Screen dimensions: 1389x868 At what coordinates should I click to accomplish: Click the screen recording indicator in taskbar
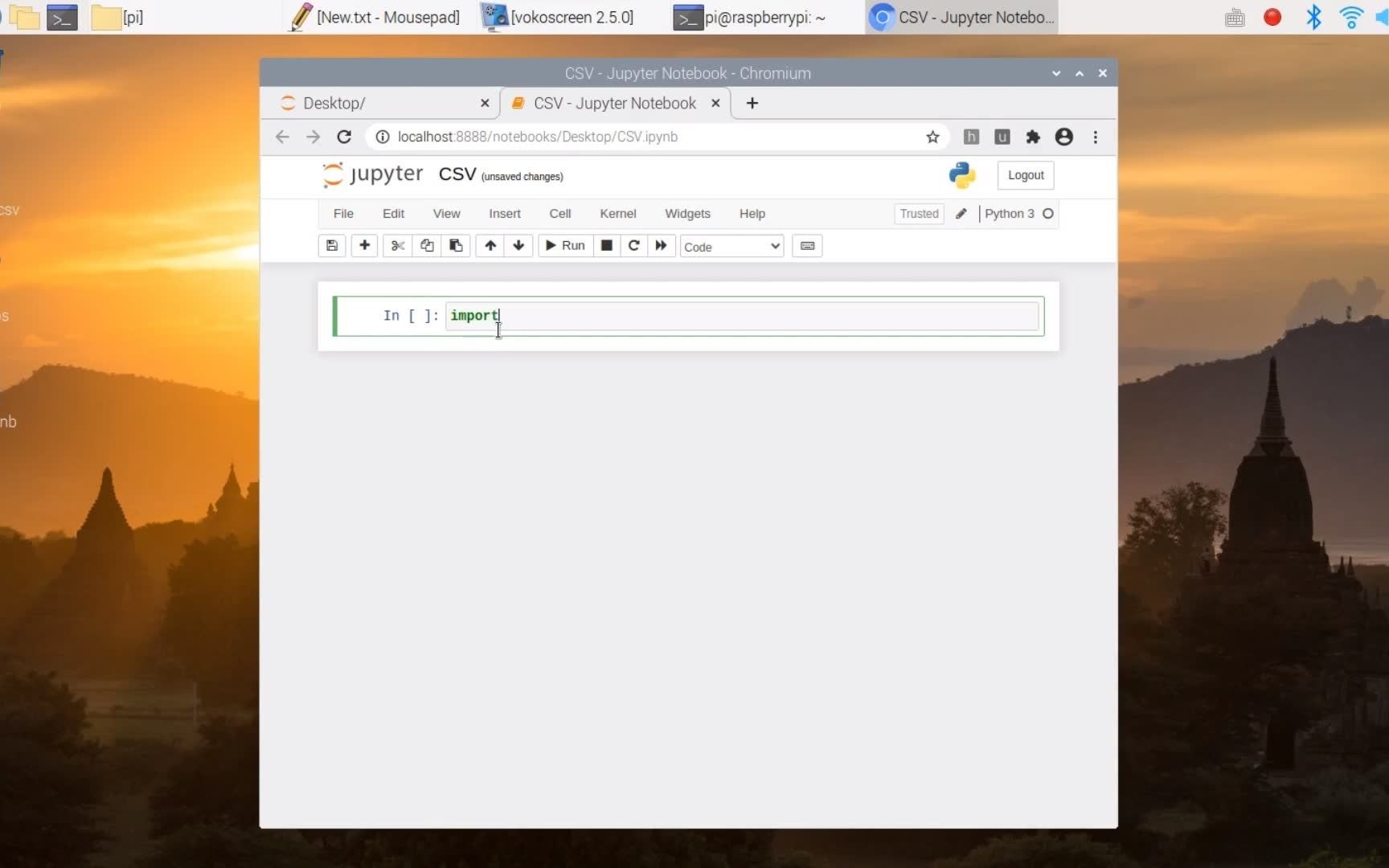[1272, 17]
